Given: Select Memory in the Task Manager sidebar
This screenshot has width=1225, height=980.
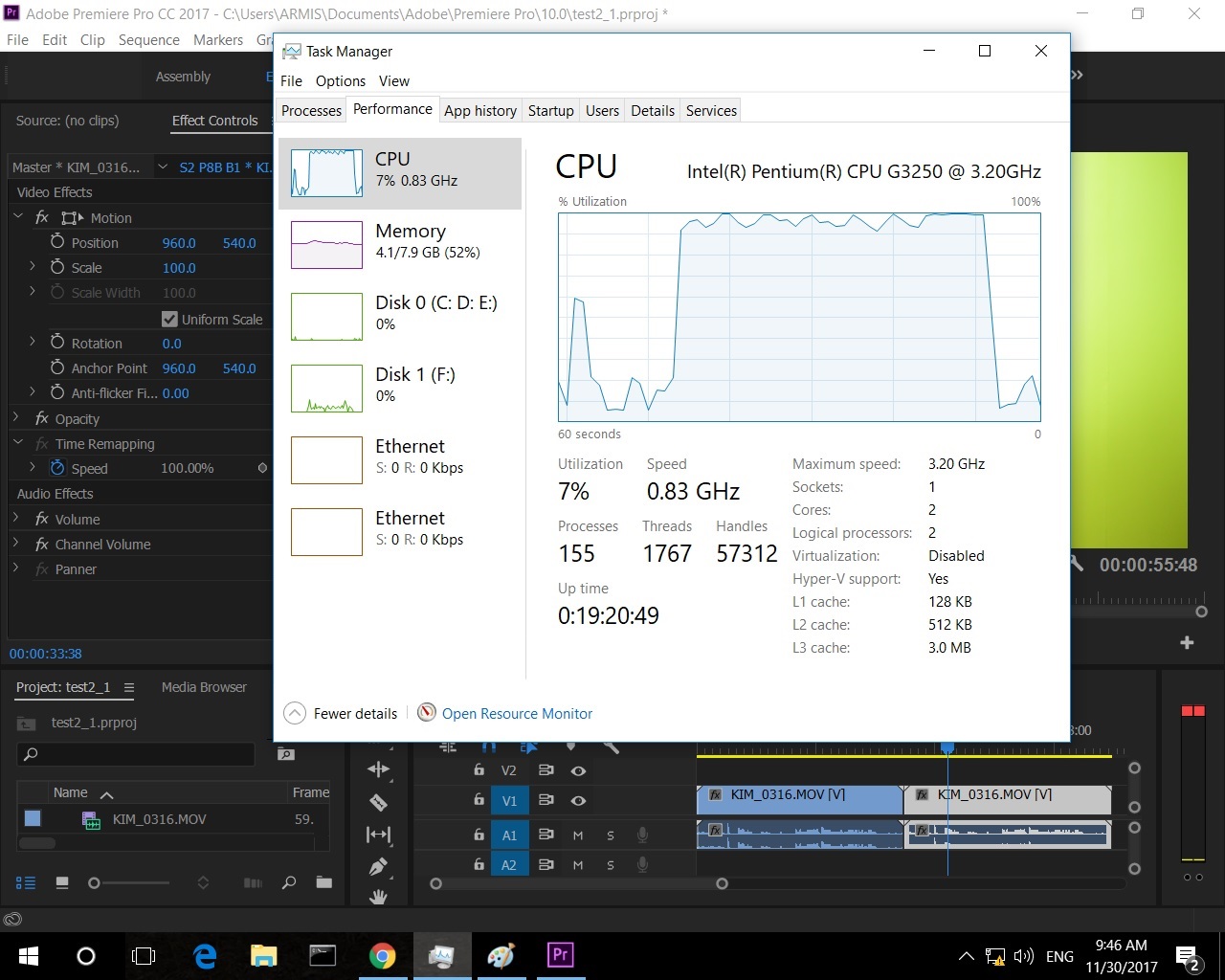Looking at the screenshot, I should pos(400,245).
